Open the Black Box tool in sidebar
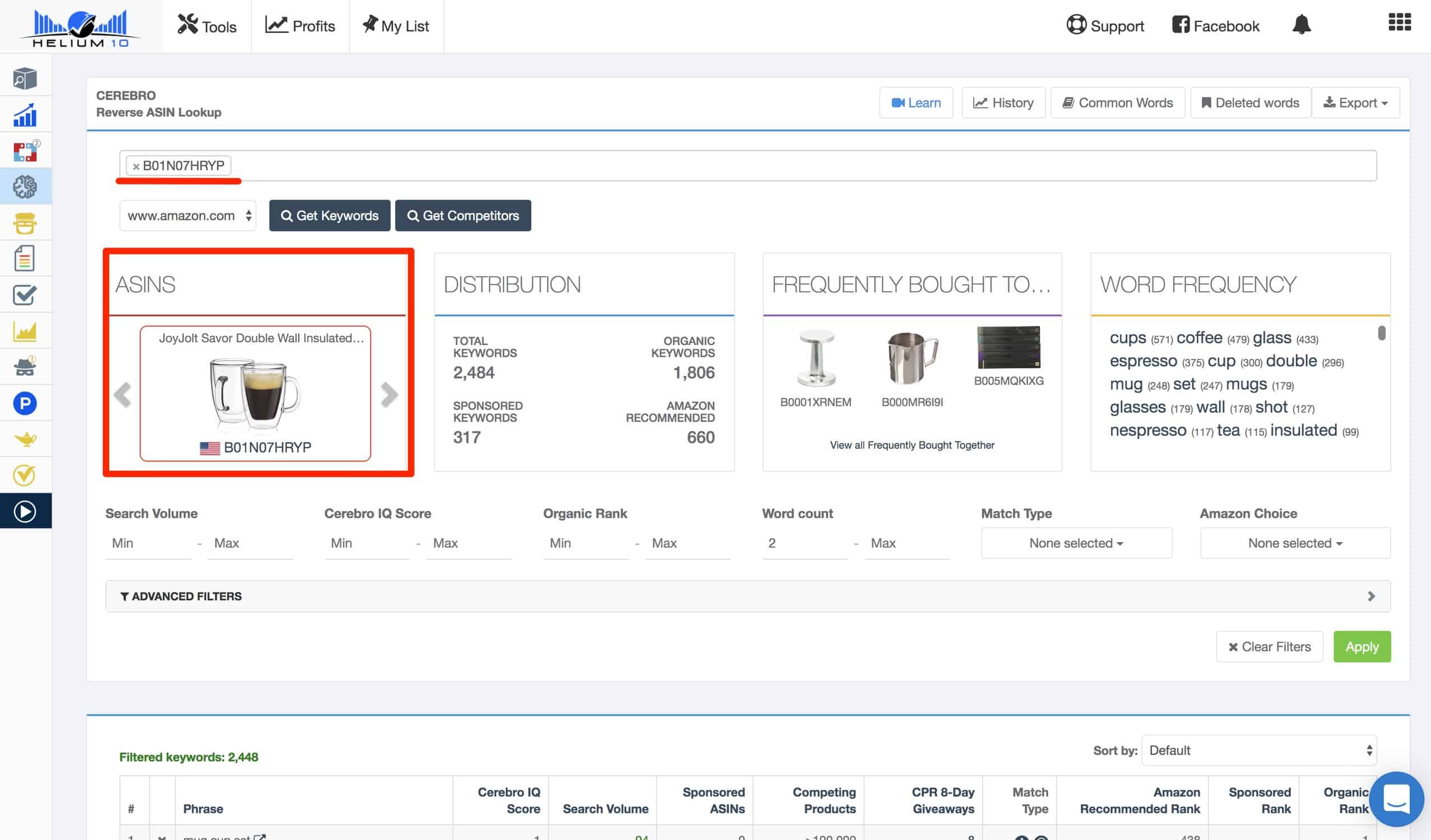The image size is (1431, 840). pos(25,78)
